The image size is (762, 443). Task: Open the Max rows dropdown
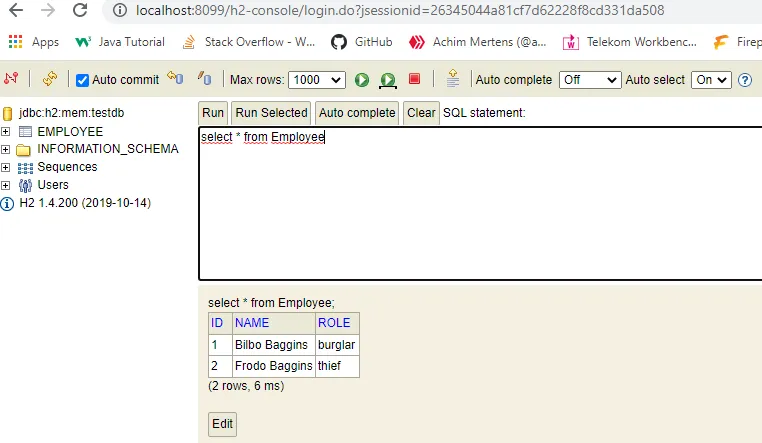pos(317,80)
